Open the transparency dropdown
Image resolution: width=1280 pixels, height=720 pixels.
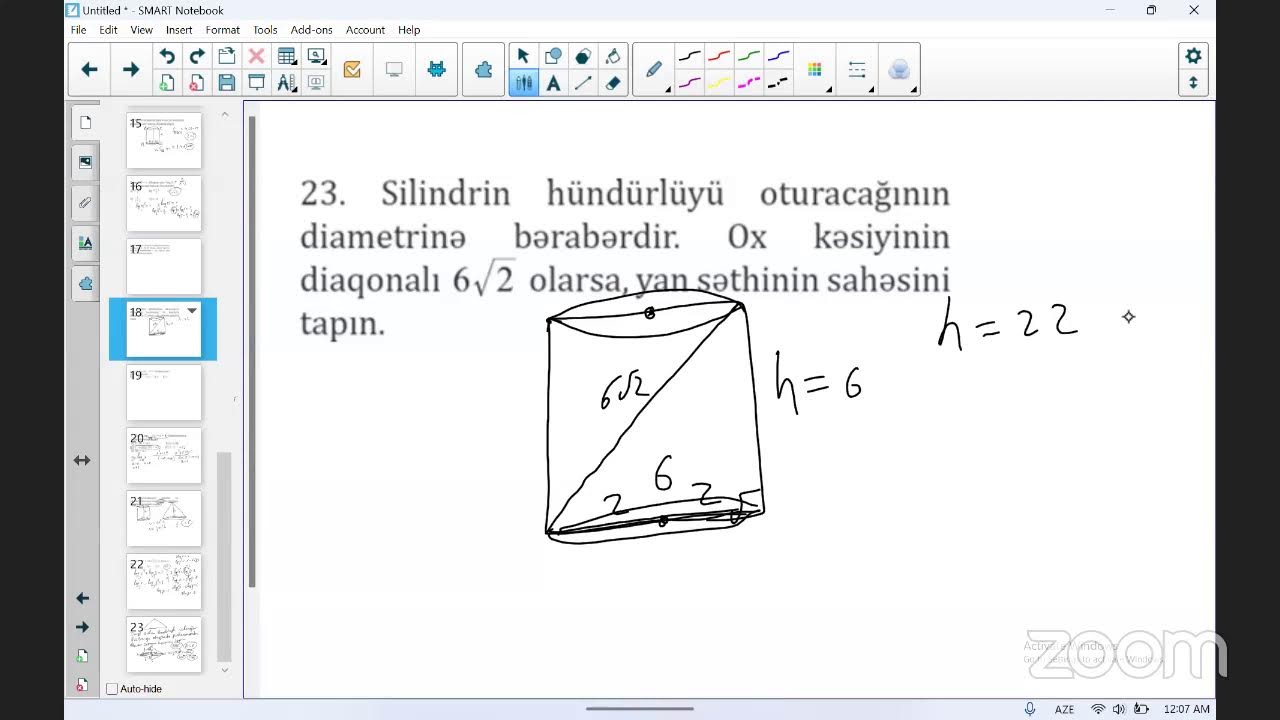click(x=899, y=70)
